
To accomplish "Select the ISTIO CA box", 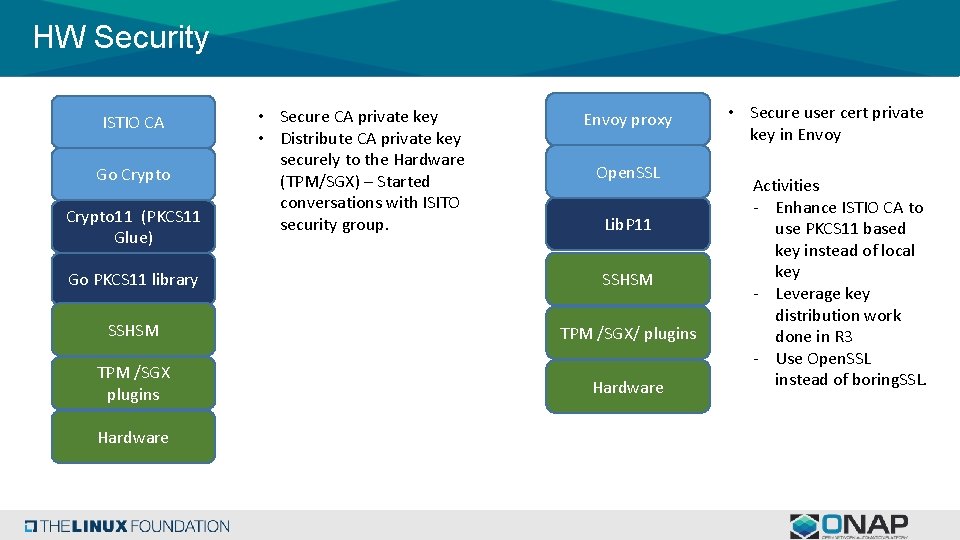I will pyautogui.click(x=133, y=122).
